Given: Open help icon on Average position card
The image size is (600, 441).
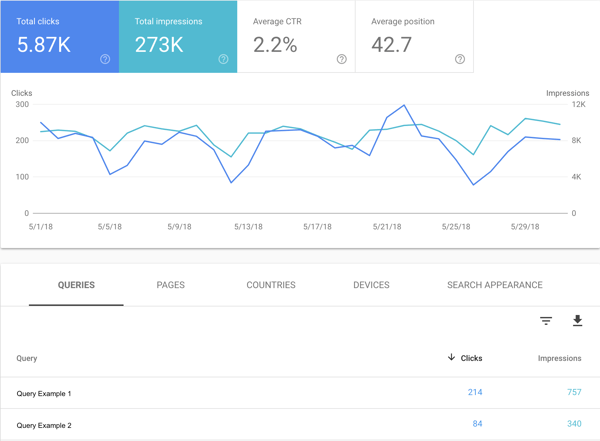Looking at the screenshot, I should click(x=460, y=60).
